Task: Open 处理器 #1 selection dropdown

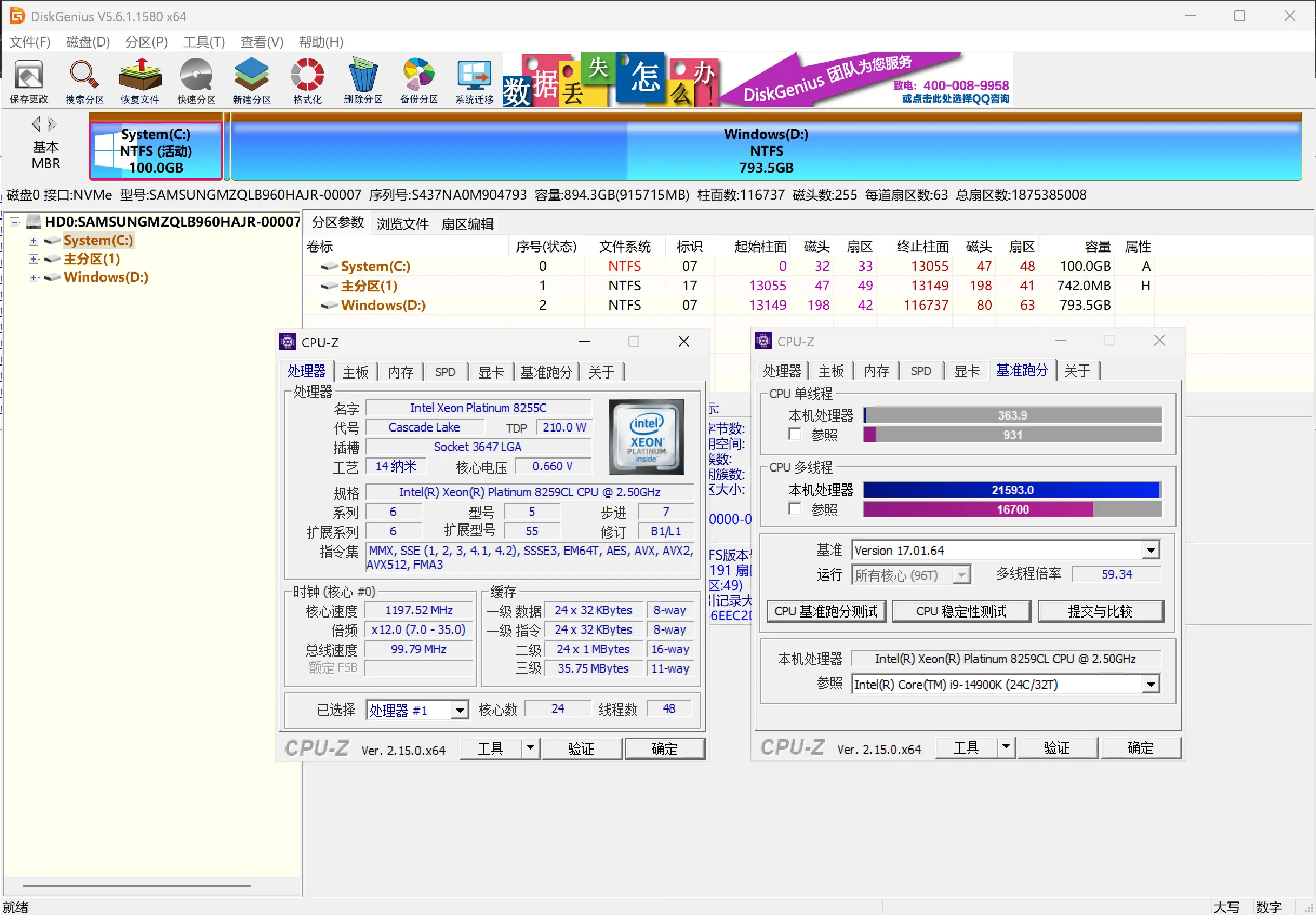Action: point(459,711)
